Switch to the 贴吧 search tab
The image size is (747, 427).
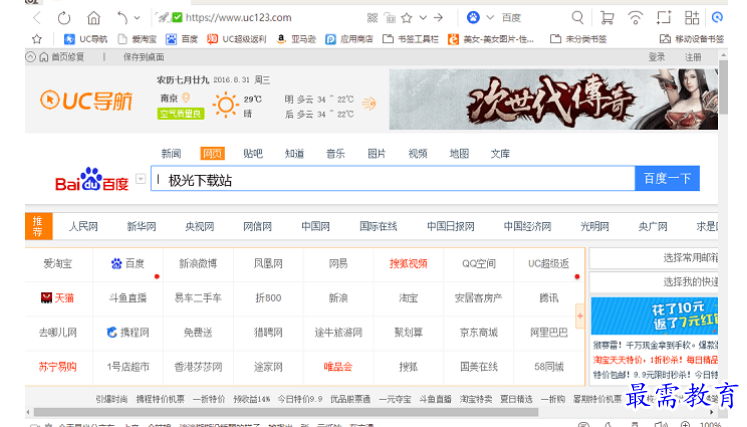pyautogui.click(x=253, y=153)
